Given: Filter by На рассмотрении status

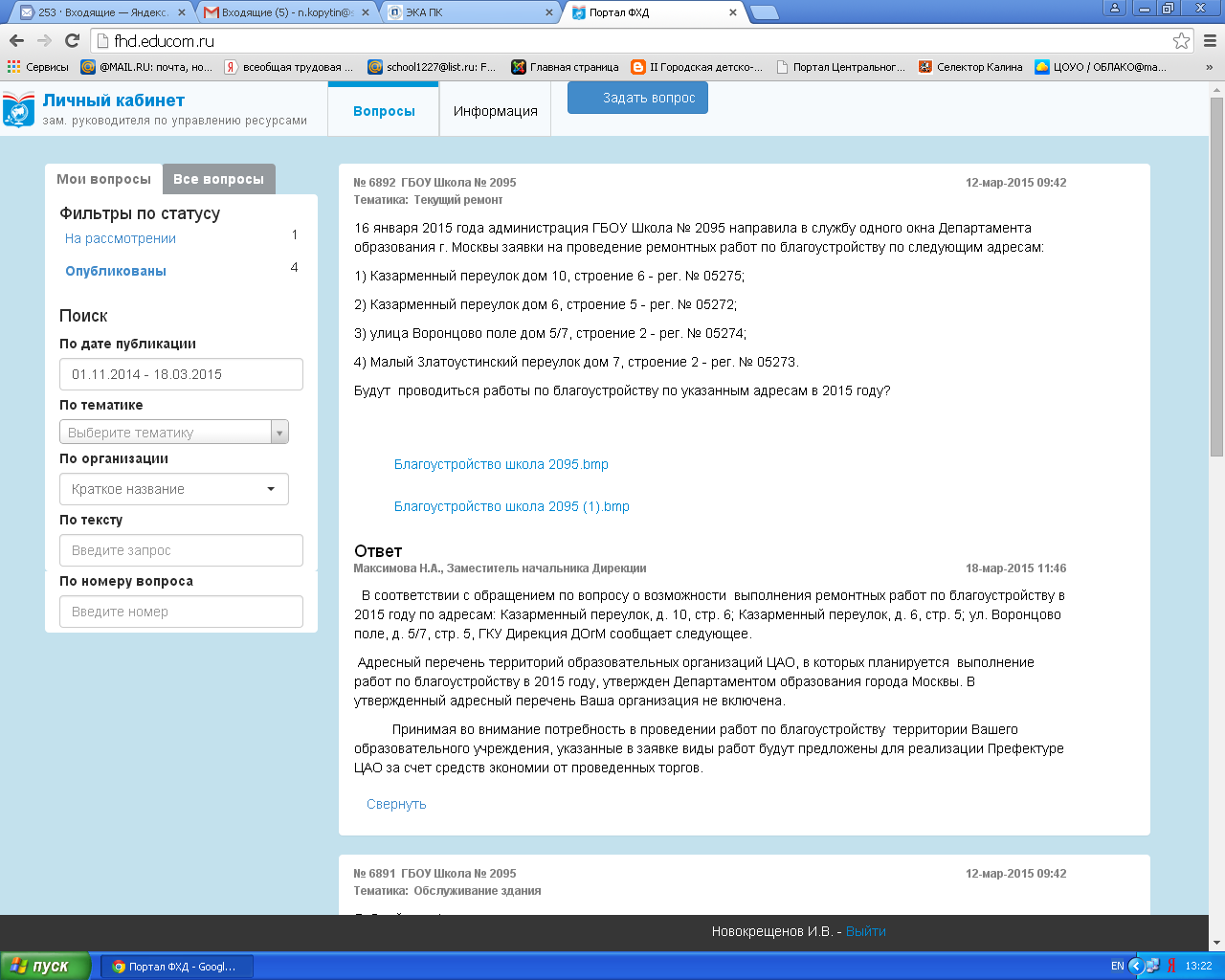Looking at the screenshot, I should pos(121,238).
